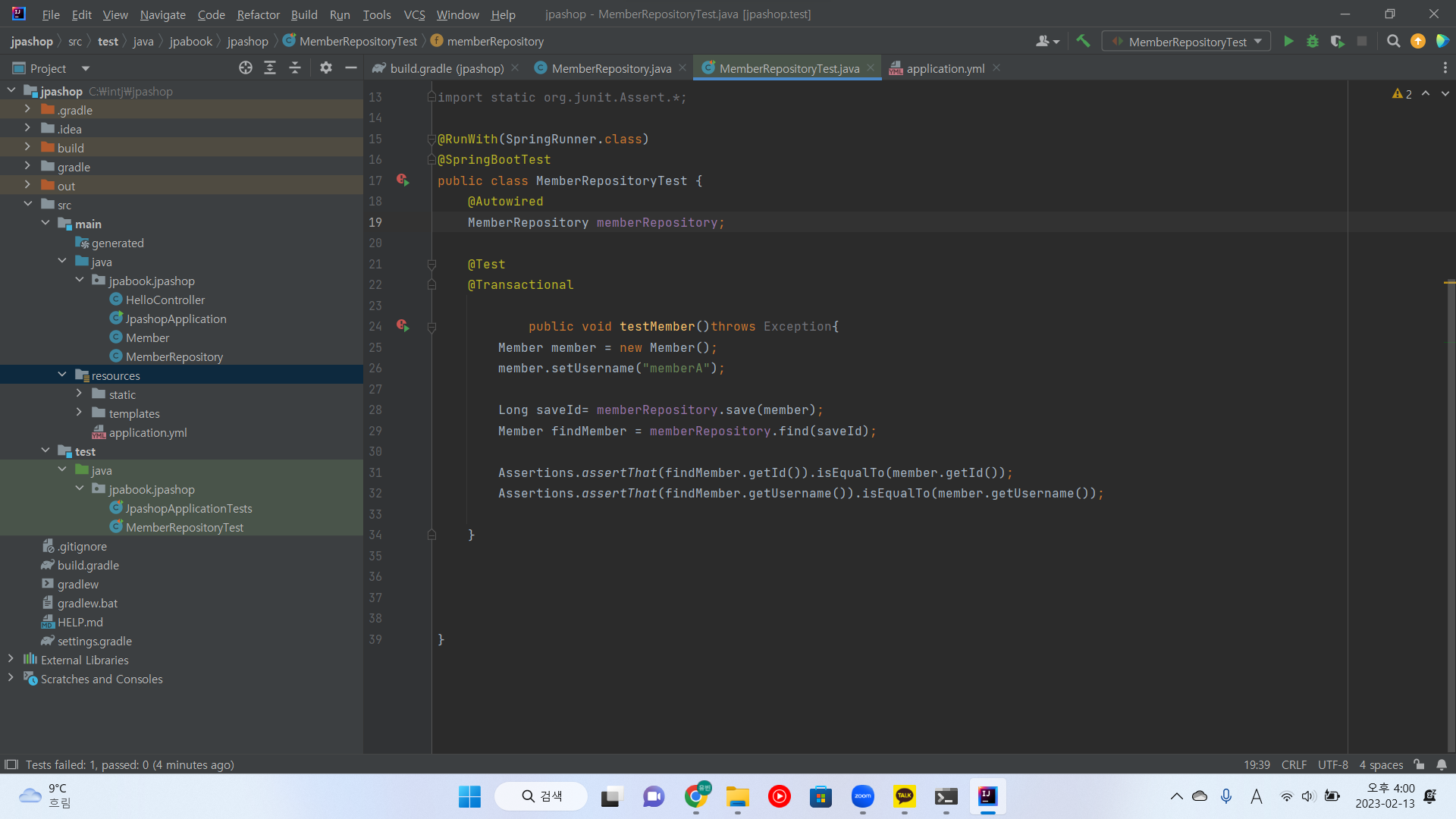Collapse all in Project panel

(x=295, y=68)
